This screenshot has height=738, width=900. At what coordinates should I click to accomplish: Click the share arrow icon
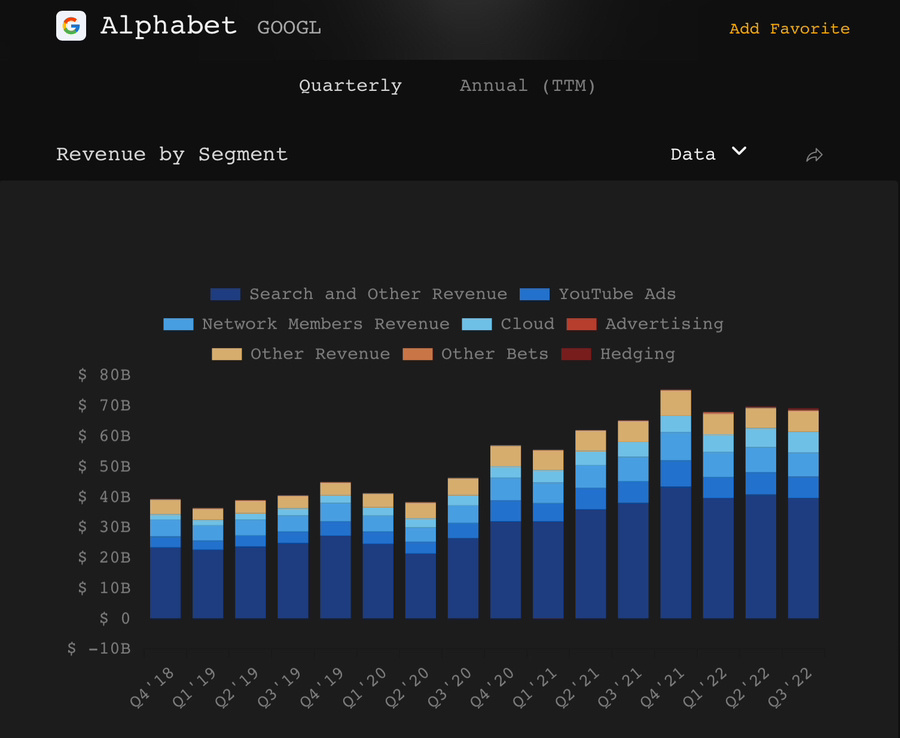click(x=814, y=155)
